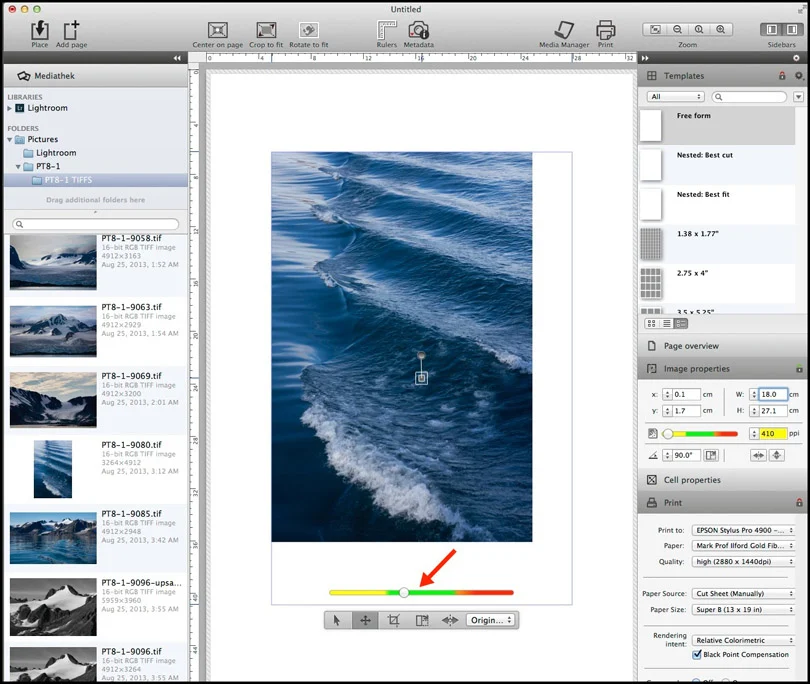Toggle the Print panel lock
Image resolution: width=810 pixels, height=684 pixels.
click(x=799, y=503)
